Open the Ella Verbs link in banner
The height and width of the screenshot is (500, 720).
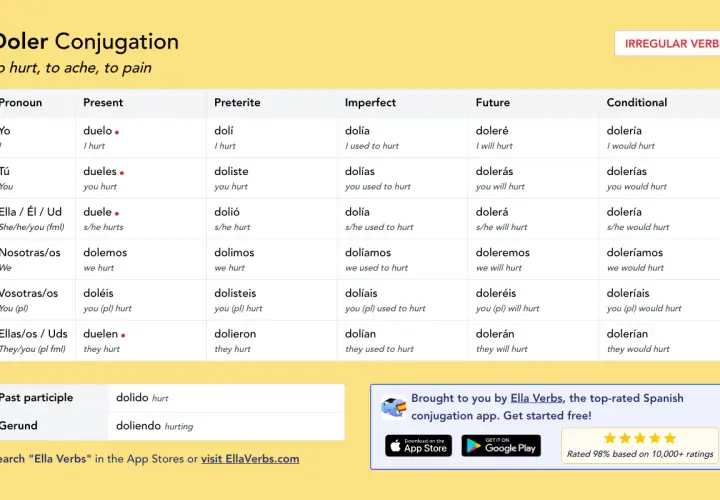536,398
